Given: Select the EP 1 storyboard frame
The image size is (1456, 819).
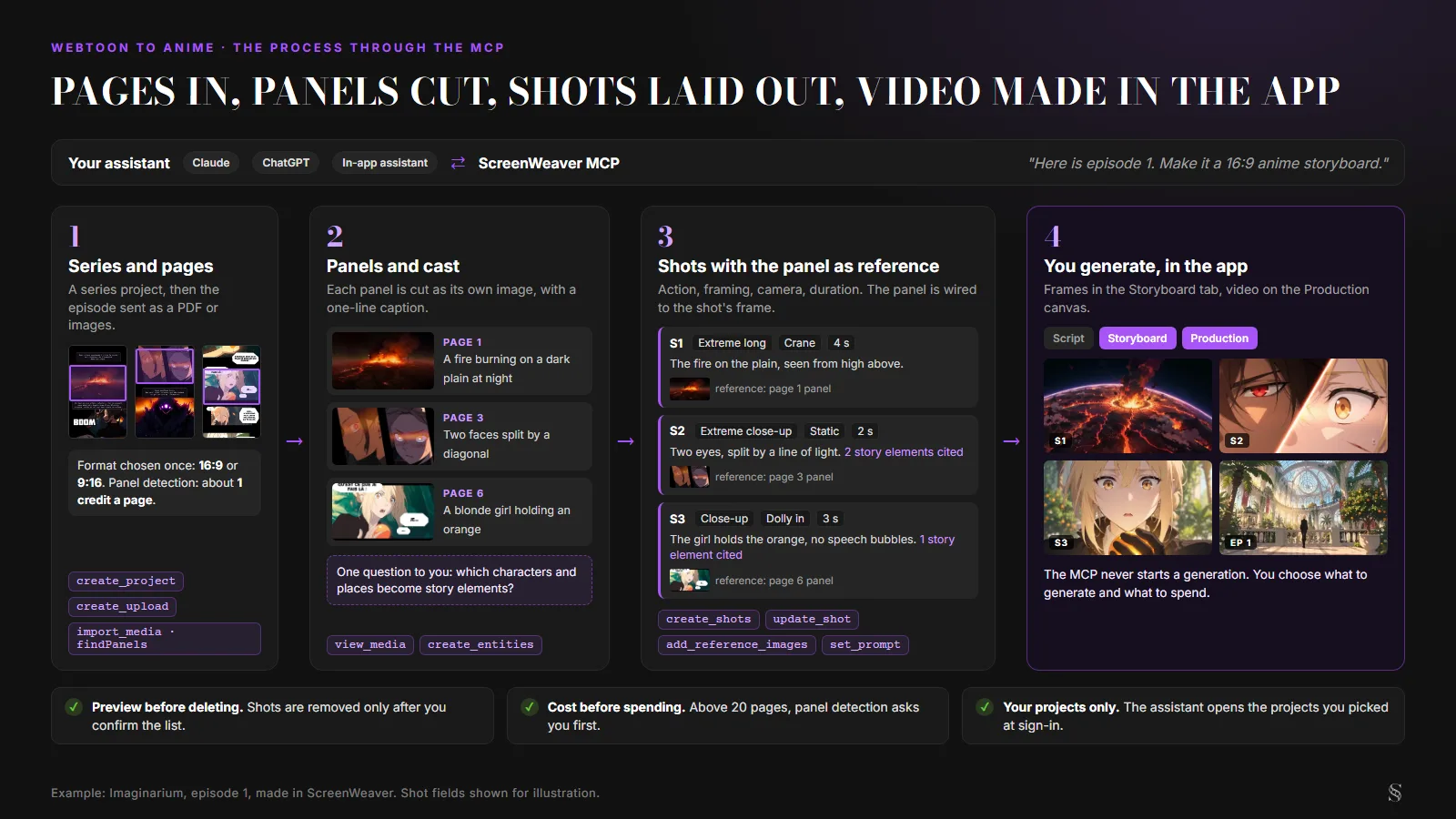Looking at the screenshot, I should 1303,508.
